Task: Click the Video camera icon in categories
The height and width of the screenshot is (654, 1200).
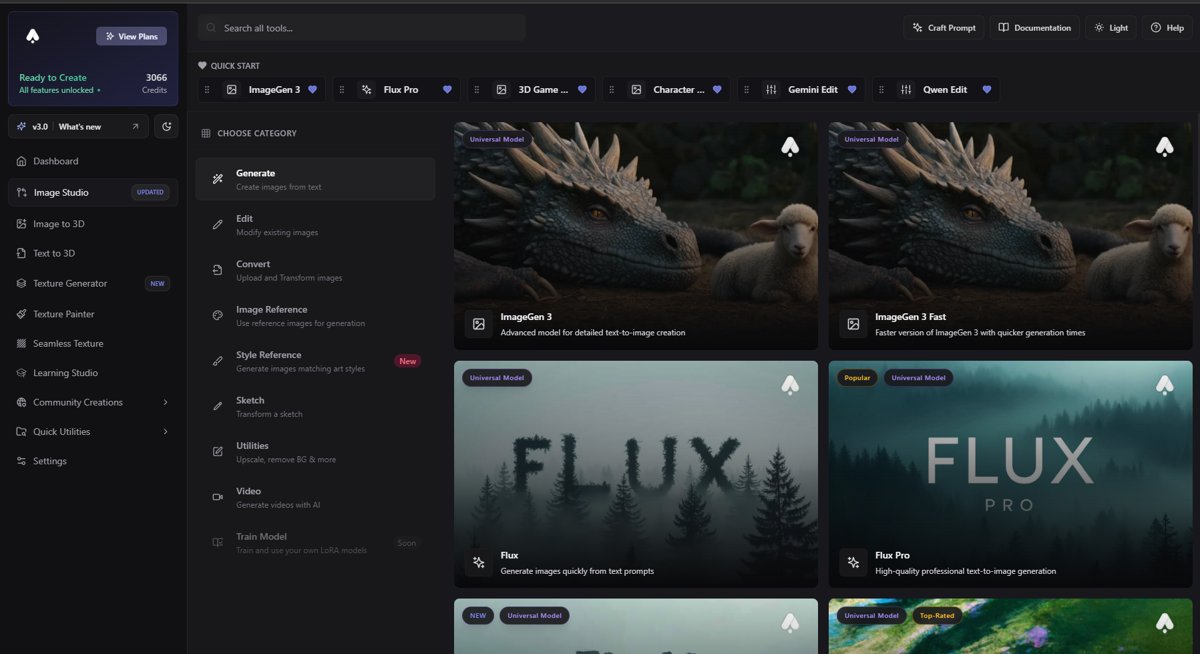Action: (217, 497)
